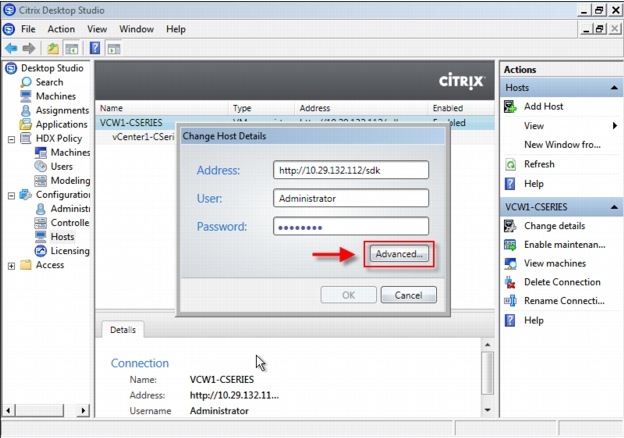Click the OK button in dialog

(x=348, y=295)
